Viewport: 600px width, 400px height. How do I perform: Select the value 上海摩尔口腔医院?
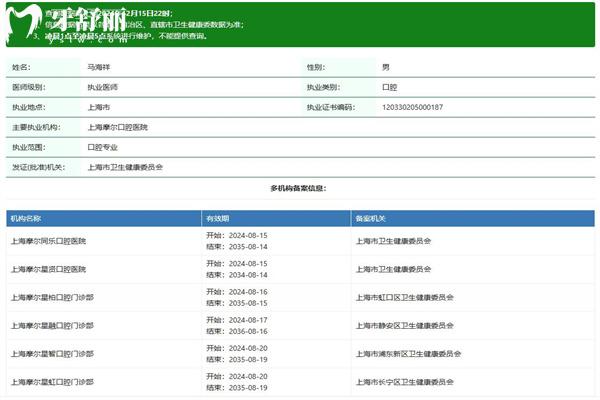point(117,127)
